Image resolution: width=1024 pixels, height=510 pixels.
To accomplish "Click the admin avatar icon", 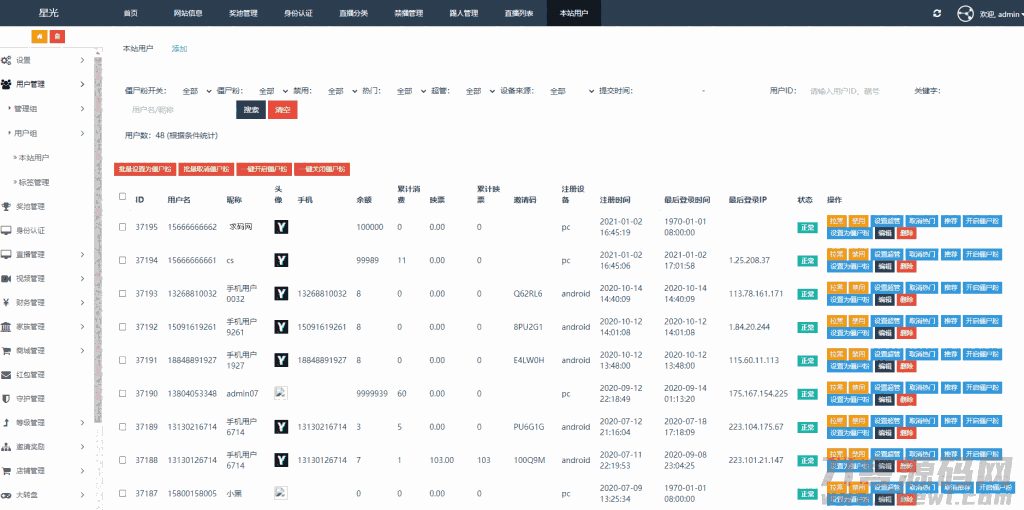I will tap(965, 13).
